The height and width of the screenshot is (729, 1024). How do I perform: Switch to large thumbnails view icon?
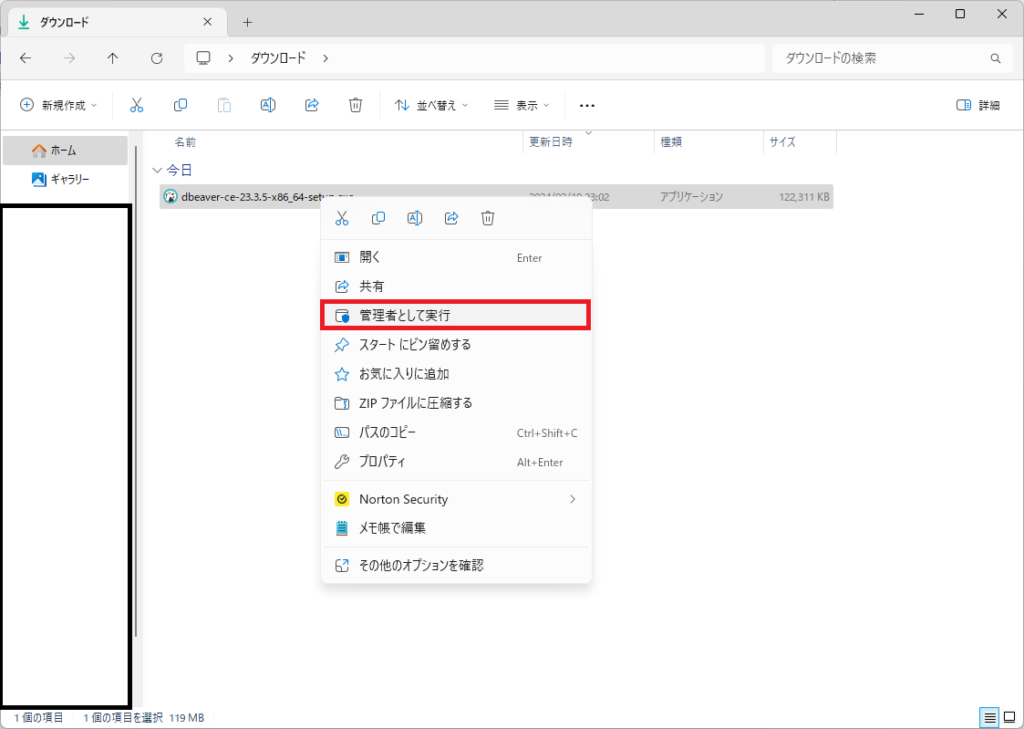[x=1009, y=718]
